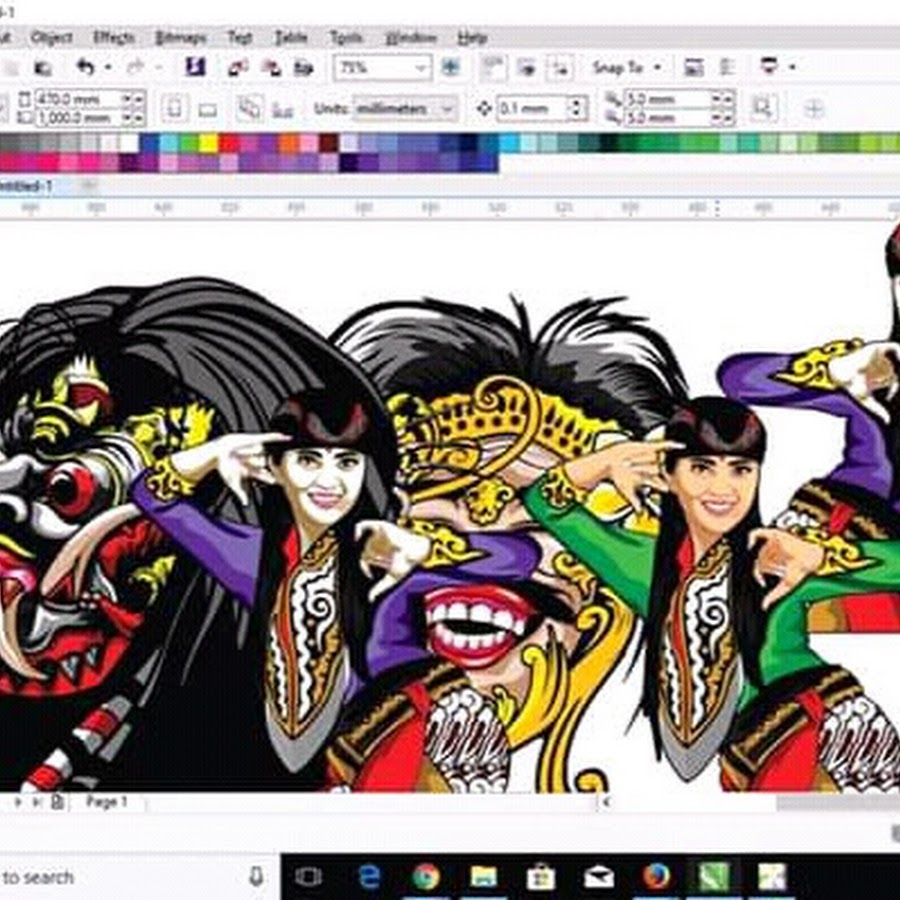The height and width of the screenshot is (900, 900).
Task: Click the Full-screen preview icon beside zoom
Action: (x=451, y=68)
